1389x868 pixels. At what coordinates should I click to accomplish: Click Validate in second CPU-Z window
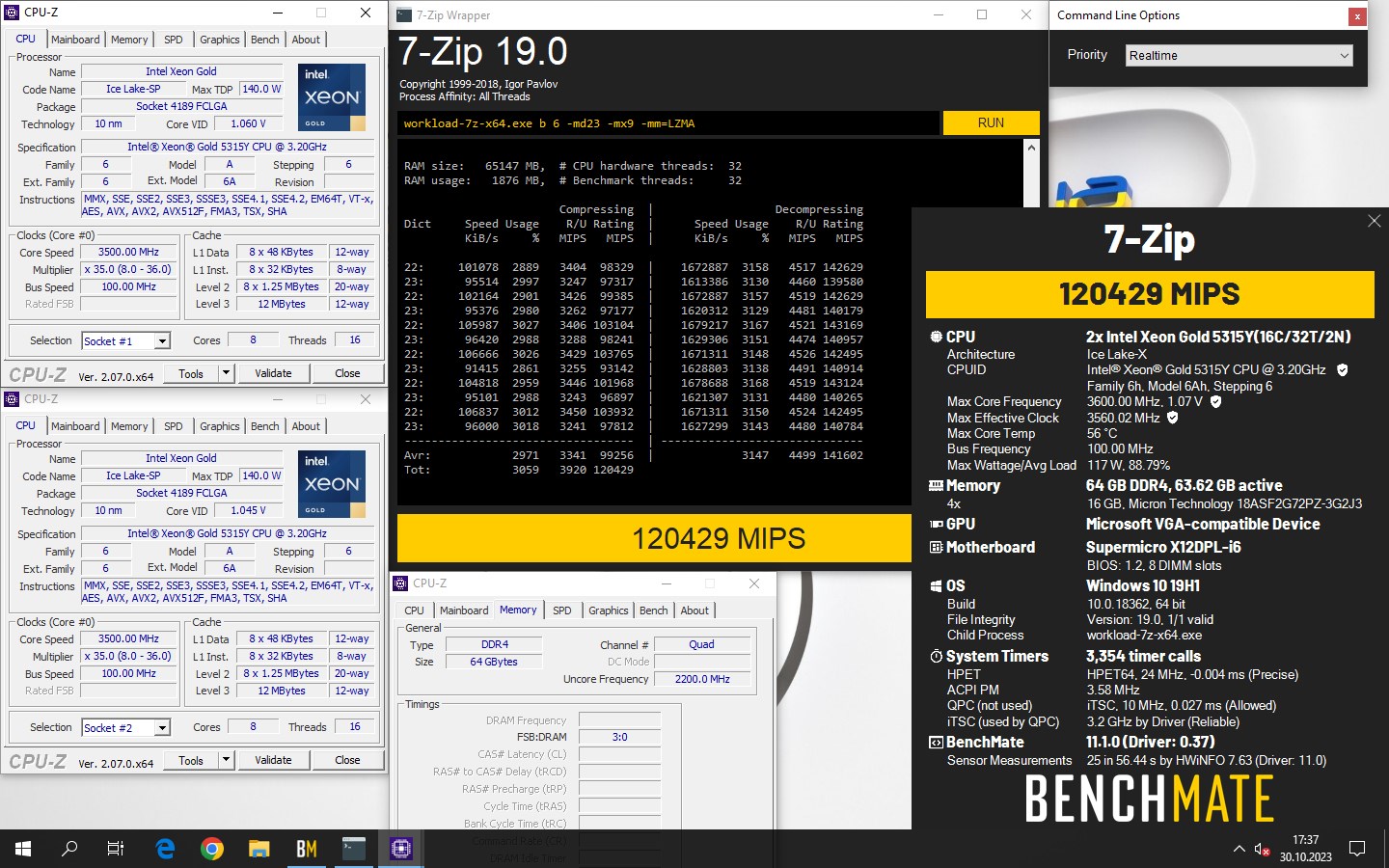273,760
